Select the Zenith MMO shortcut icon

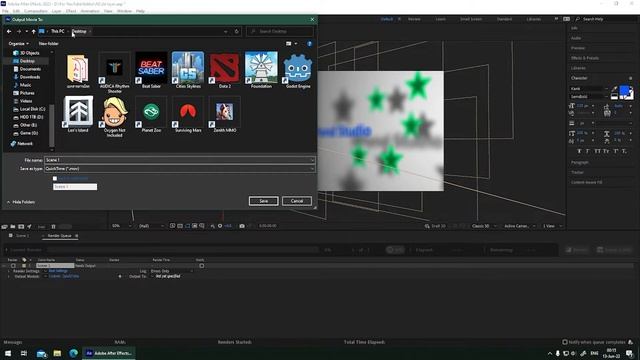tap(224, 111)
